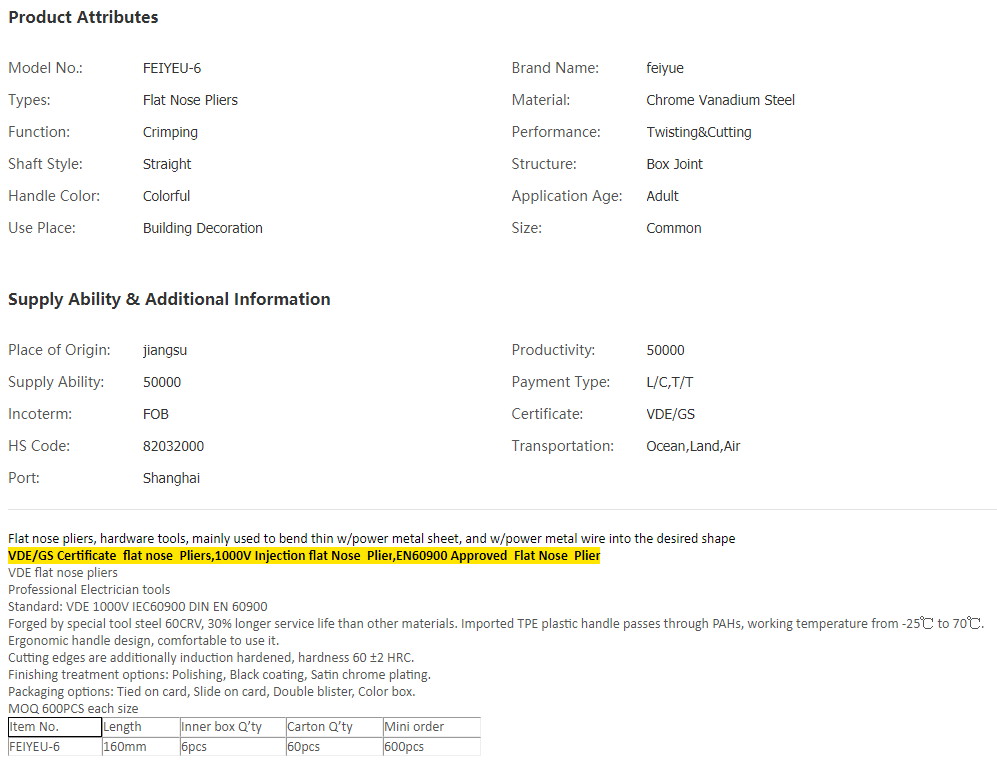The height and width of the screenshot is (769, 997).
Task: Select the jiangsu place of origin value
Action: [x=165, y=350]
